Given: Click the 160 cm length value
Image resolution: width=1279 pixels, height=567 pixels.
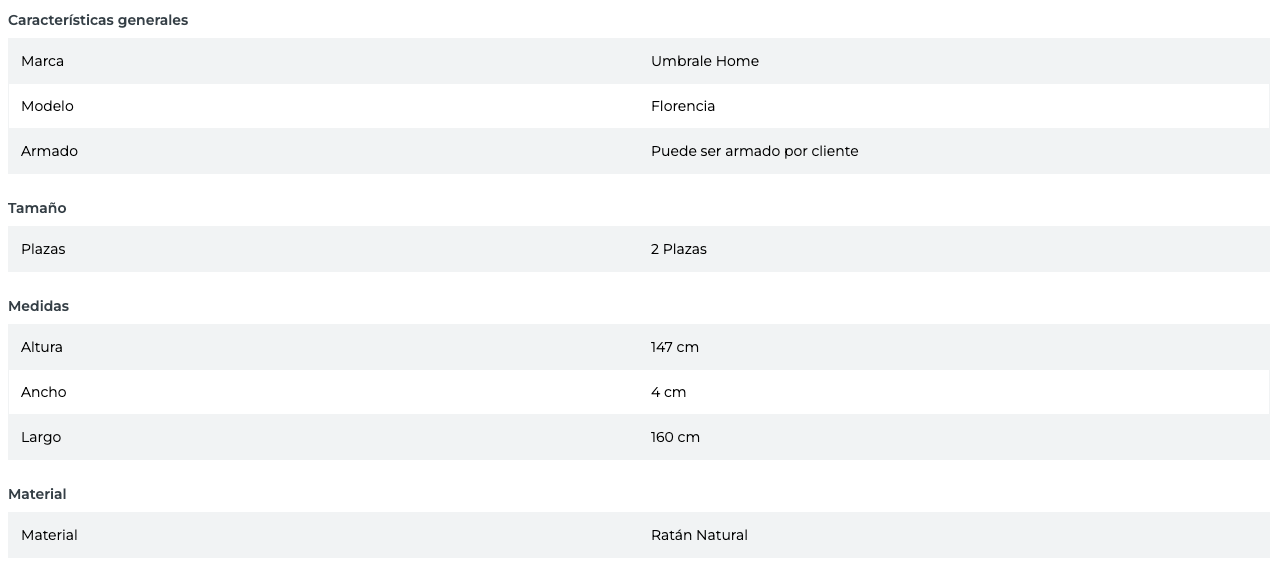Looking at the screenshot, I should tap(675, 437).
